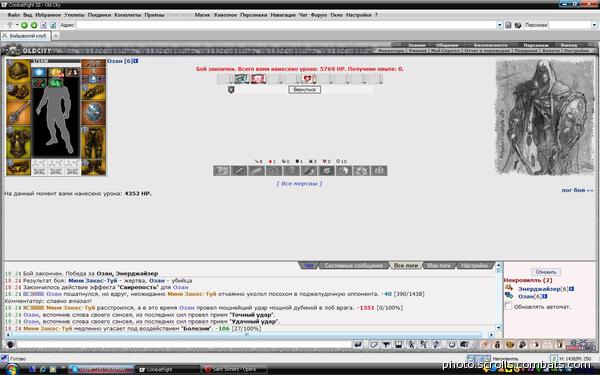Viewport: 600px width, 375px height.
Task: Open the Вид menu
Action: coord(28,15)
